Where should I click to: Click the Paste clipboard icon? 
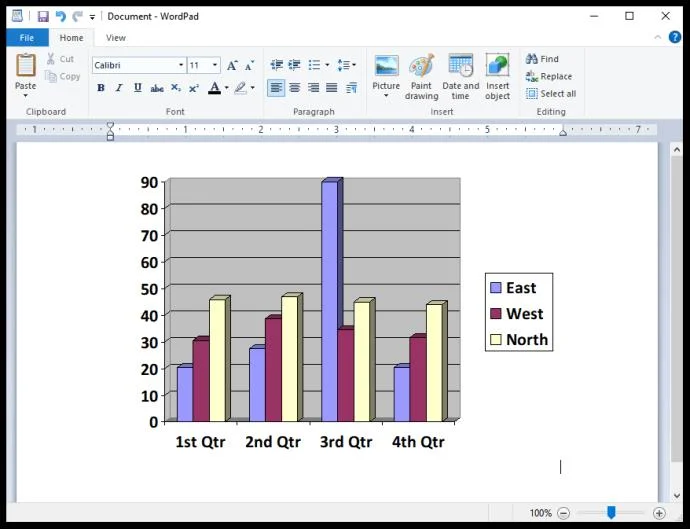(26, 65)
